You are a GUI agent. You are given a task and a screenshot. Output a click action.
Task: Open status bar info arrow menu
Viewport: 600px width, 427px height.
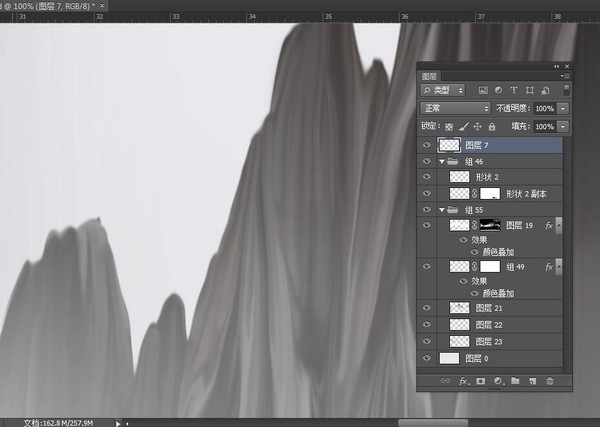[x=118, y=423]
